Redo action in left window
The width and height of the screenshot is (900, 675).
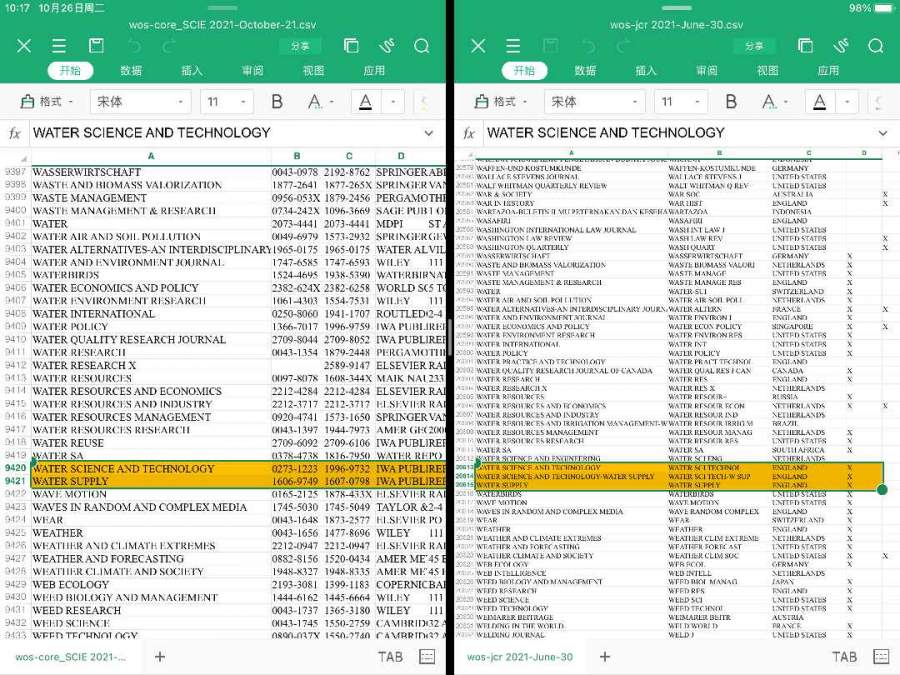(x=170, y=46)
